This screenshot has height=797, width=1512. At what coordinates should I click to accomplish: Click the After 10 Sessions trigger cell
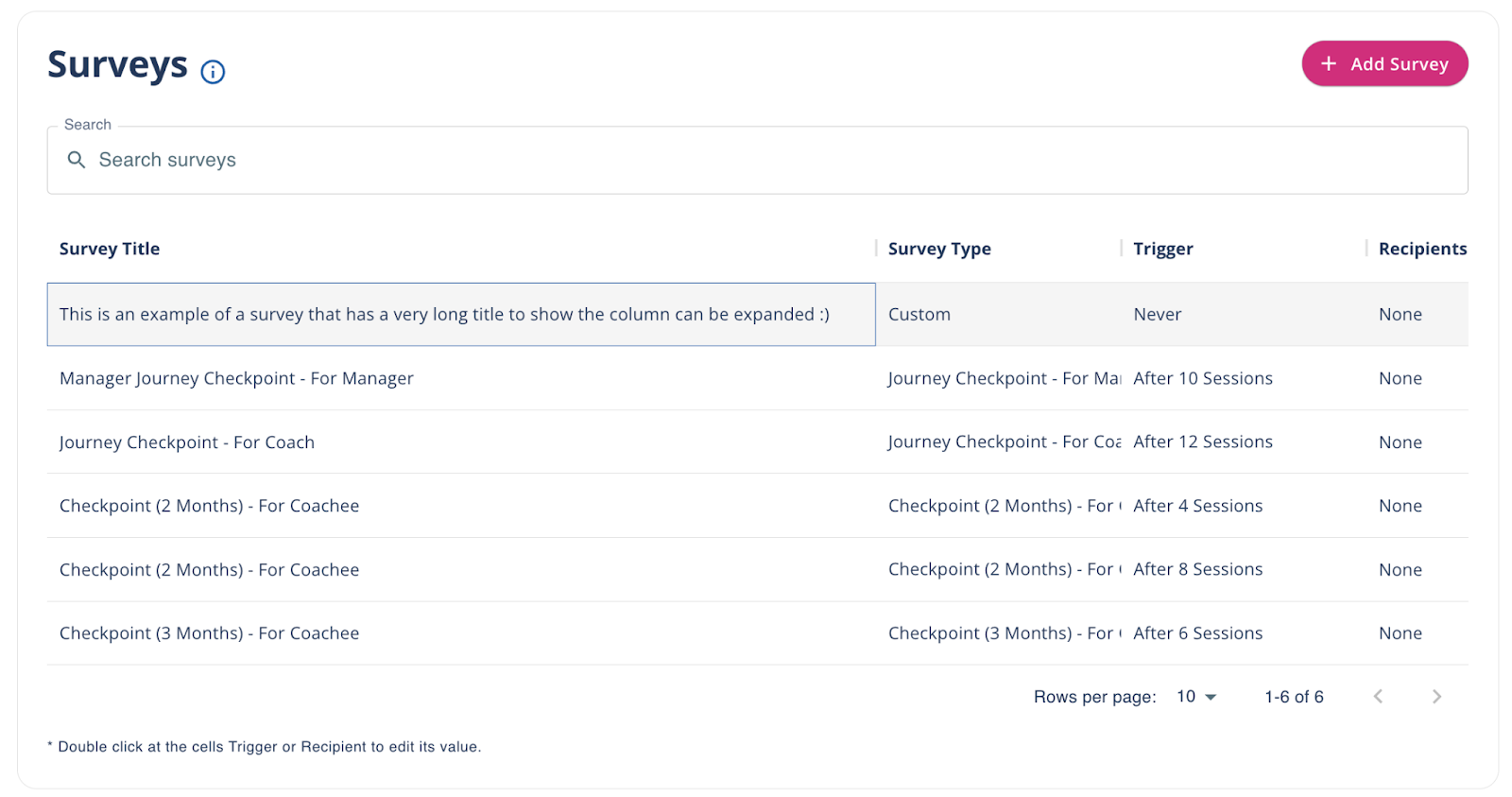1202,378
